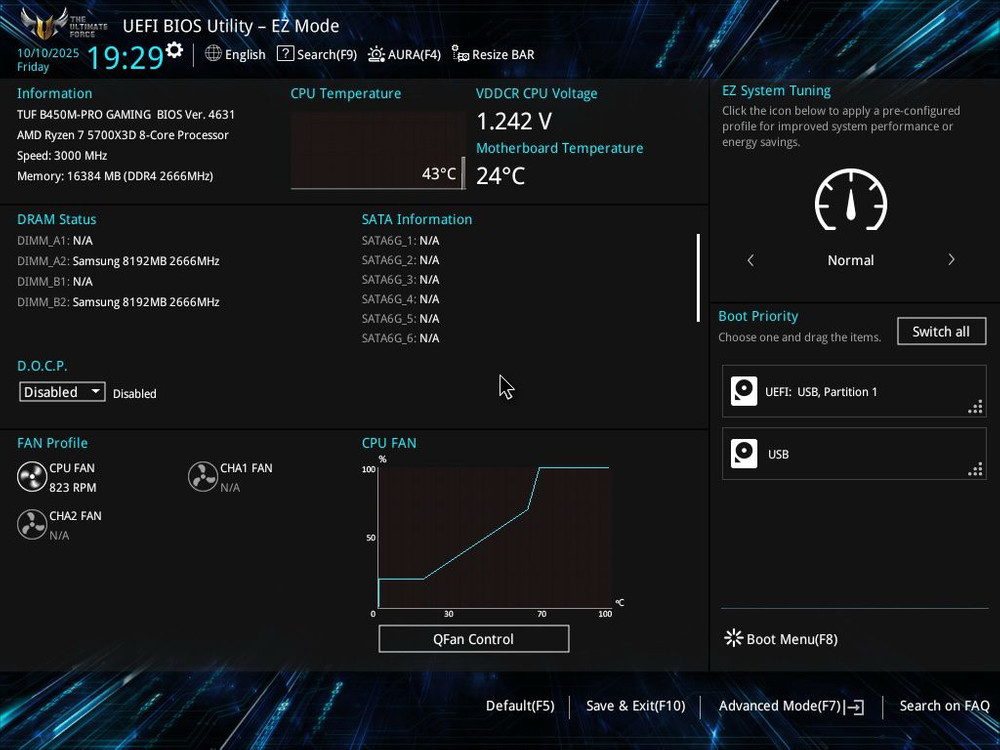This screenshot has height=750, width=1000.
Task: Click the CHA1 FAN icon
Action: pos(204,476)
